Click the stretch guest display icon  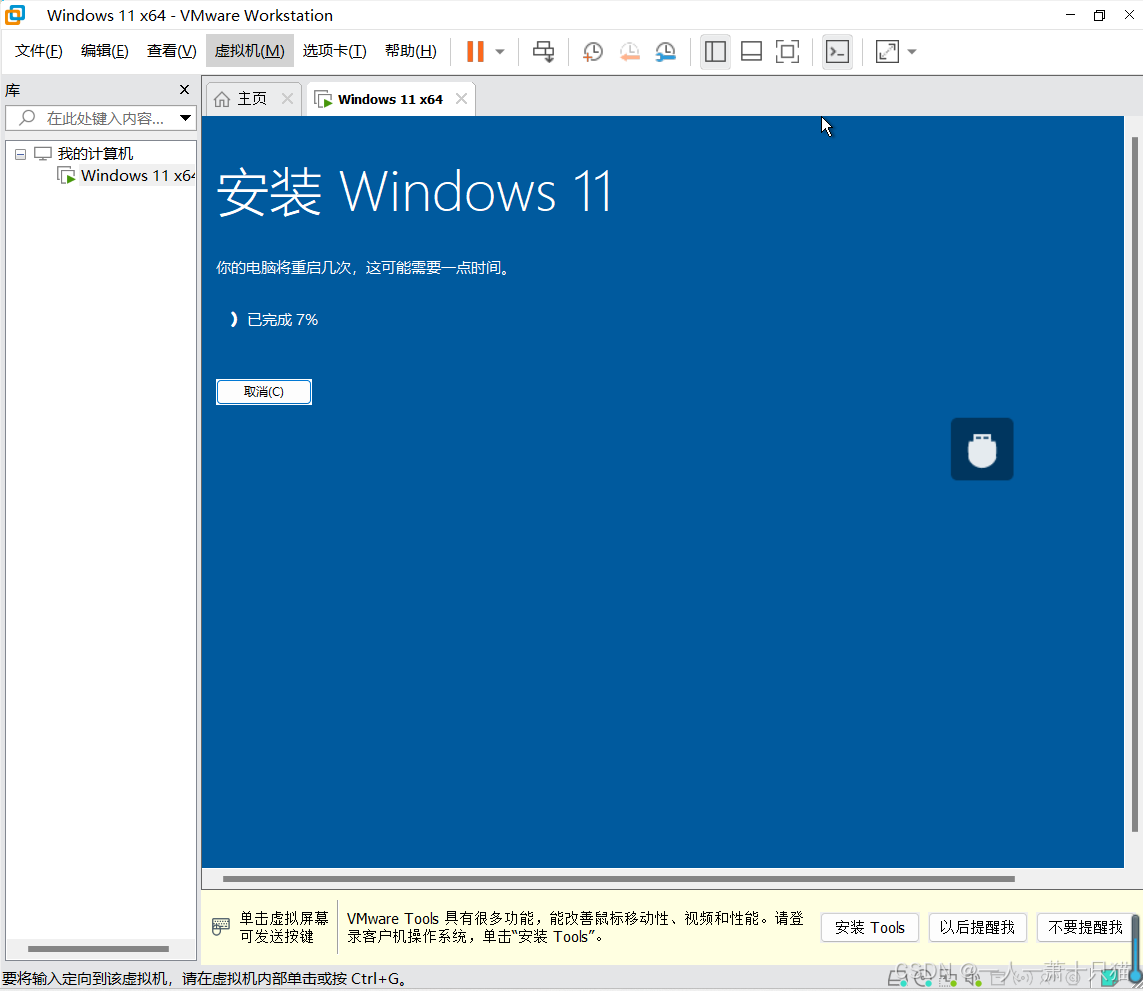coord(887,52)
